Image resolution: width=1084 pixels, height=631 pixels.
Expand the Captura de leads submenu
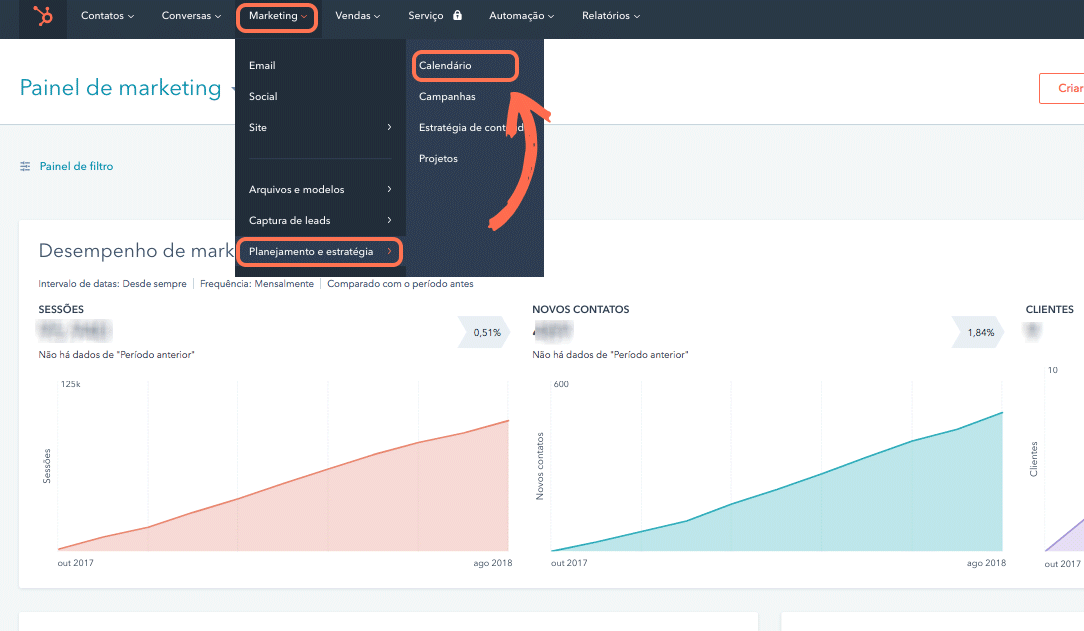coord(320,220)
